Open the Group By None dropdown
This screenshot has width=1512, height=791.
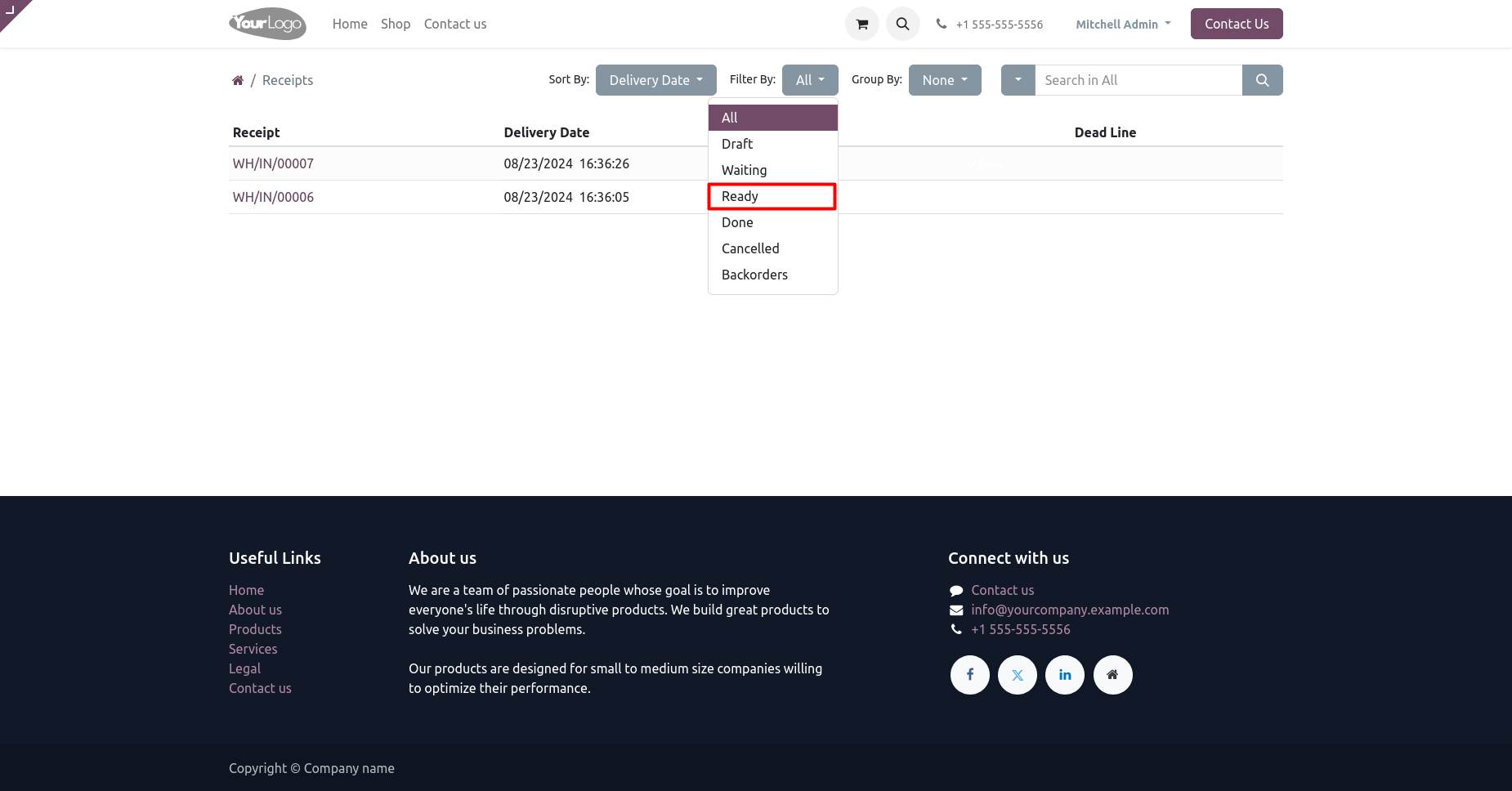[945, 80]
